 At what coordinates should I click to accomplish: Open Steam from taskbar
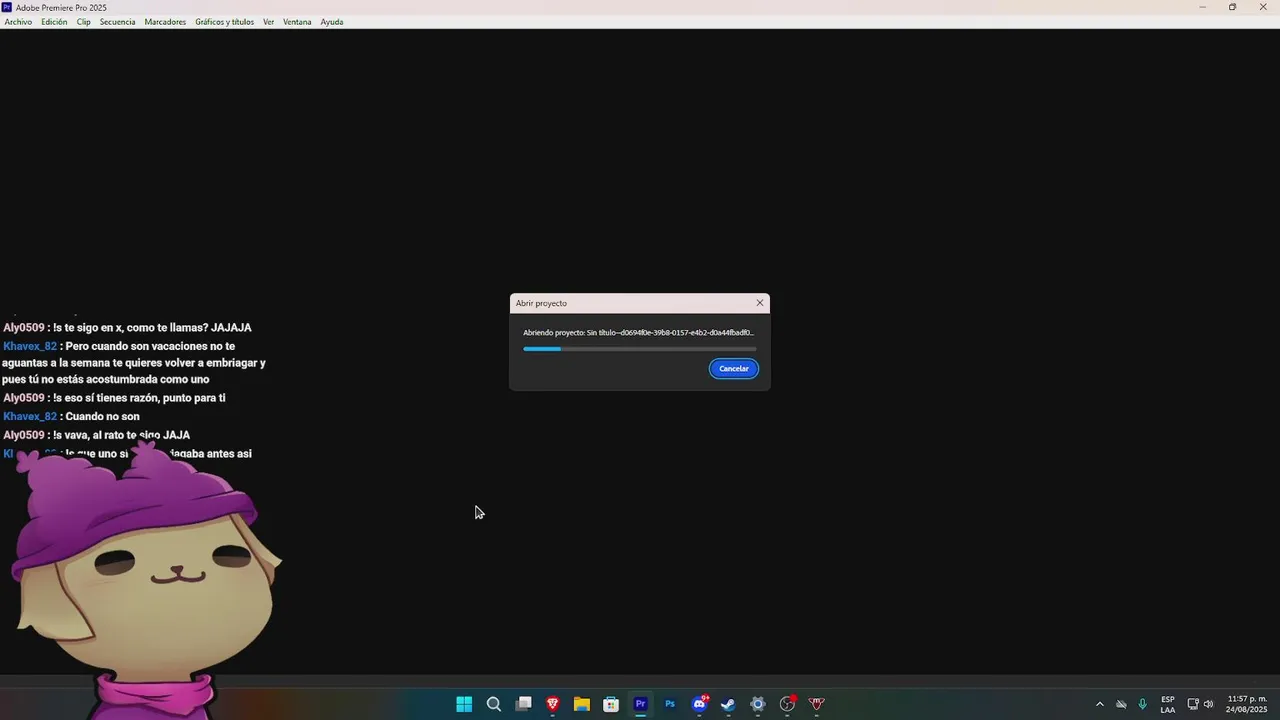click(729, 704)
